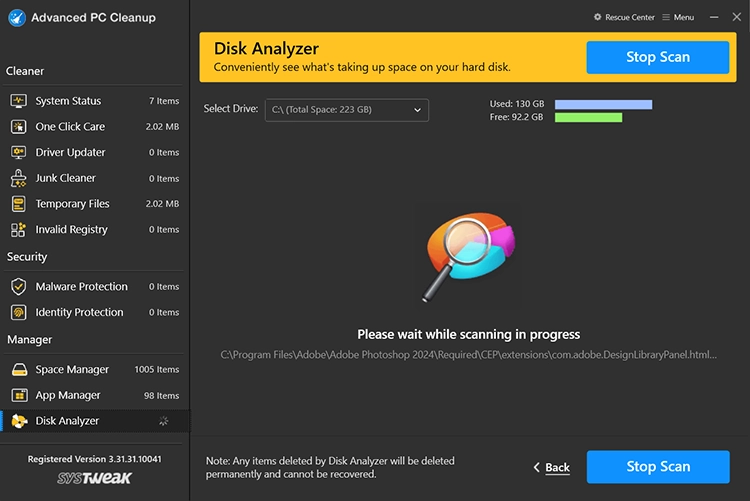Select the Temporary Files icon
750x501 pixels.
point(18,204)
